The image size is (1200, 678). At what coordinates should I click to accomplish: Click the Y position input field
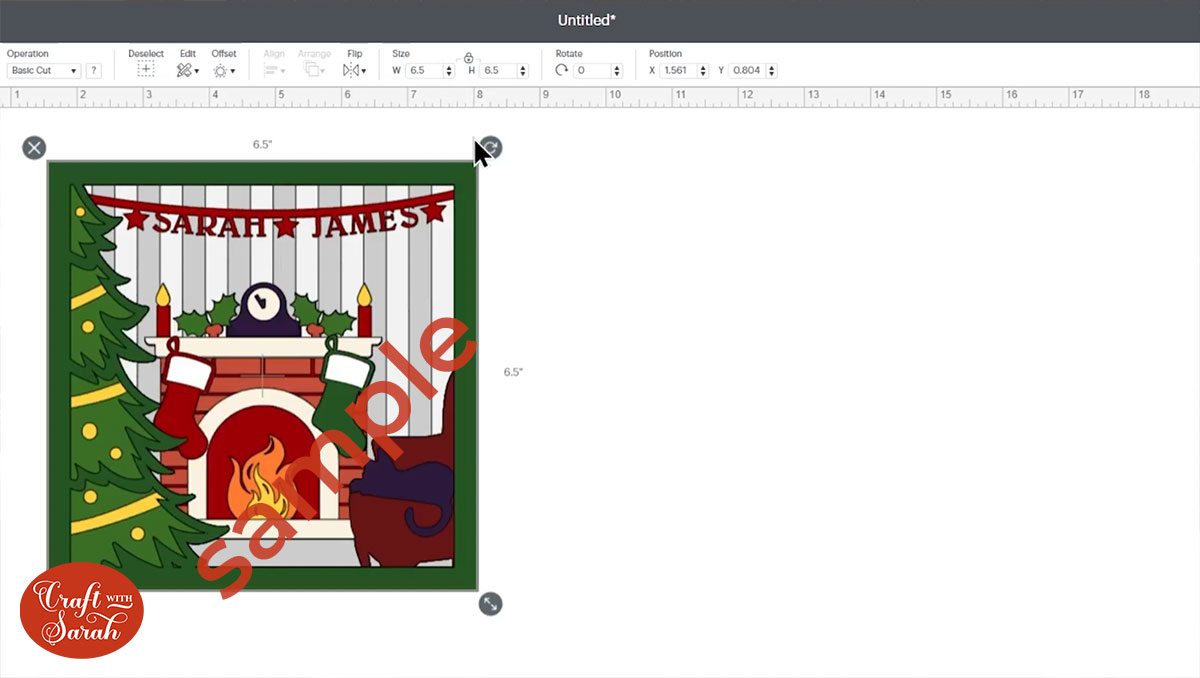coord(746,71)
